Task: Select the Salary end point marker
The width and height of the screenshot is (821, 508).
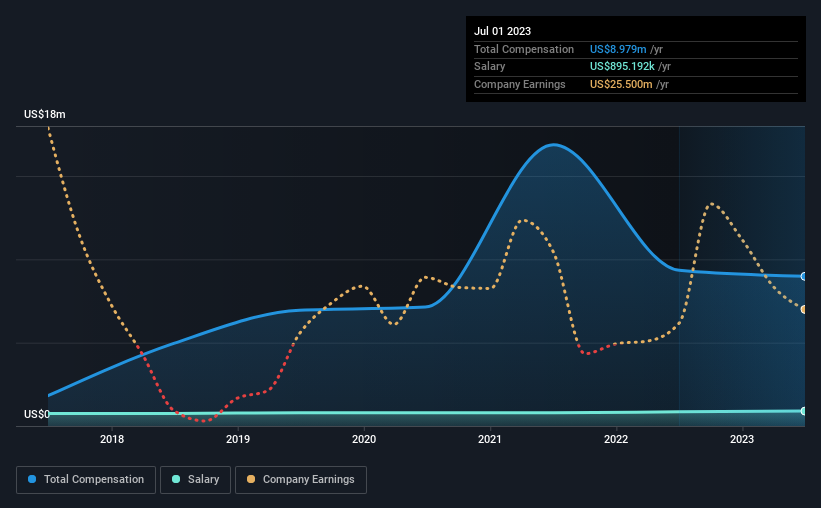Action: pos(804,411)
